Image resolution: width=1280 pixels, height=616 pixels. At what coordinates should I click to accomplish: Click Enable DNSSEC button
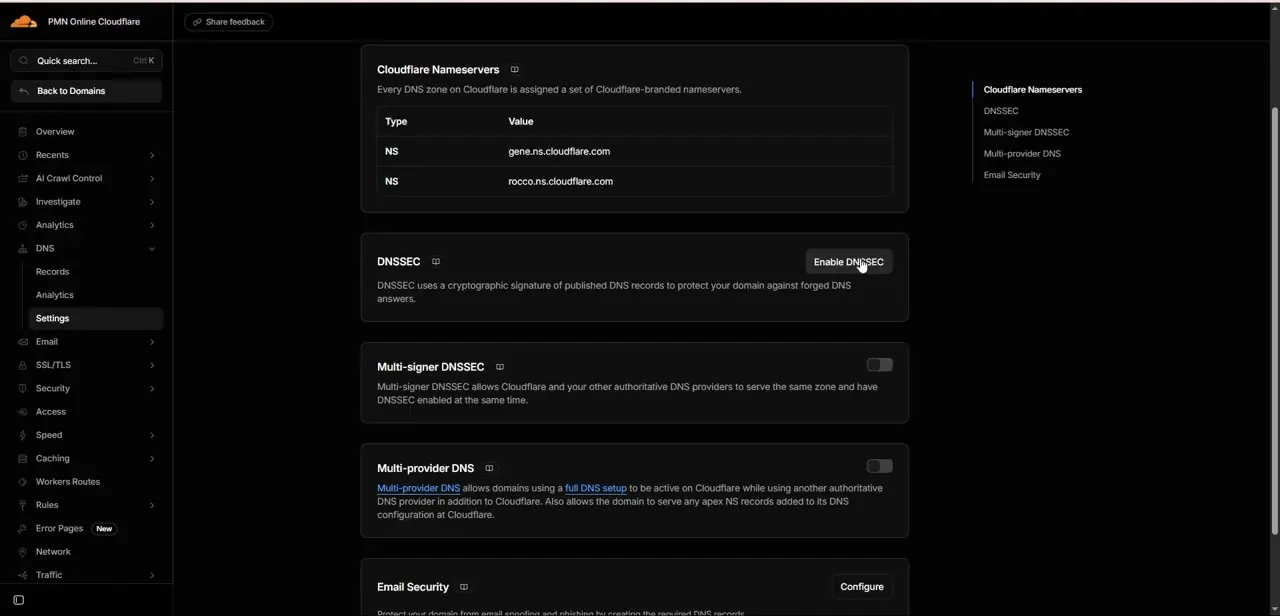[x=848, y=262]
